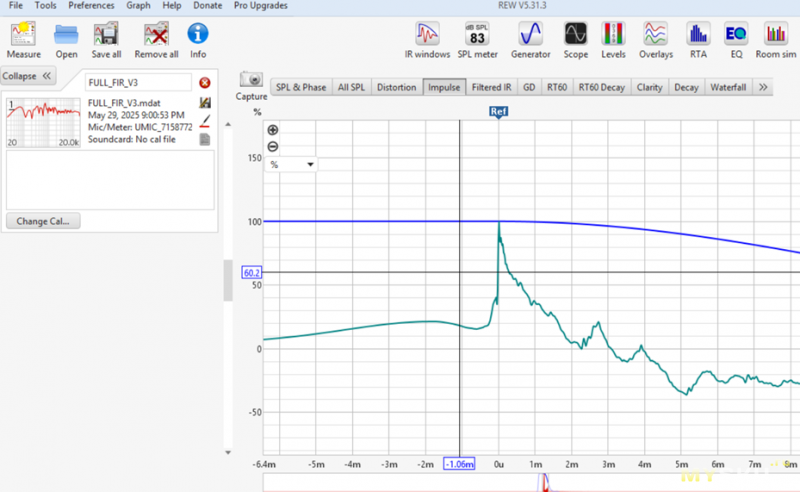The image size is (800, 492).
Task: Open the RTA analyzer window
Action: pos(698,39)
